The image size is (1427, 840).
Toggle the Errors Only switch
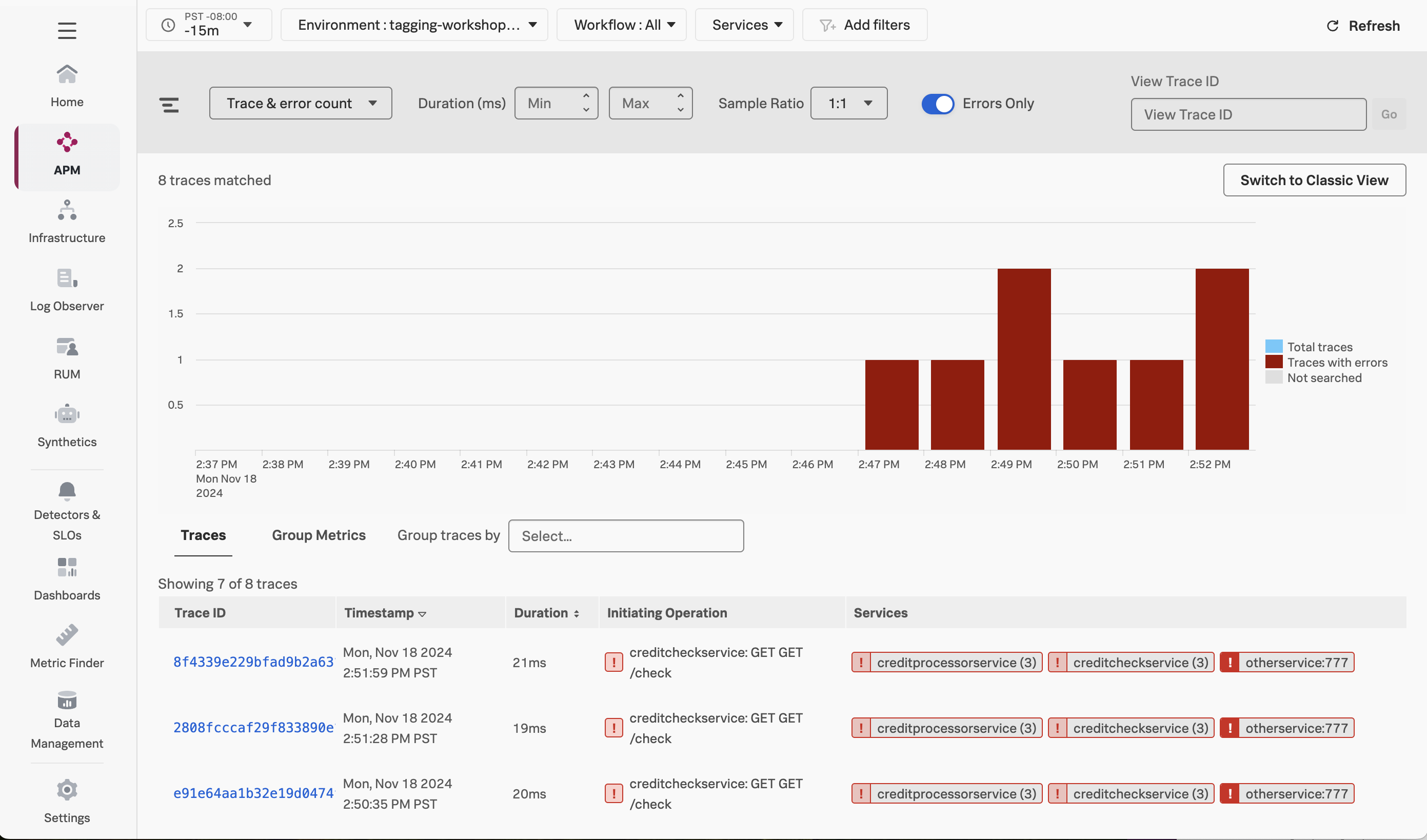[937, 104]
